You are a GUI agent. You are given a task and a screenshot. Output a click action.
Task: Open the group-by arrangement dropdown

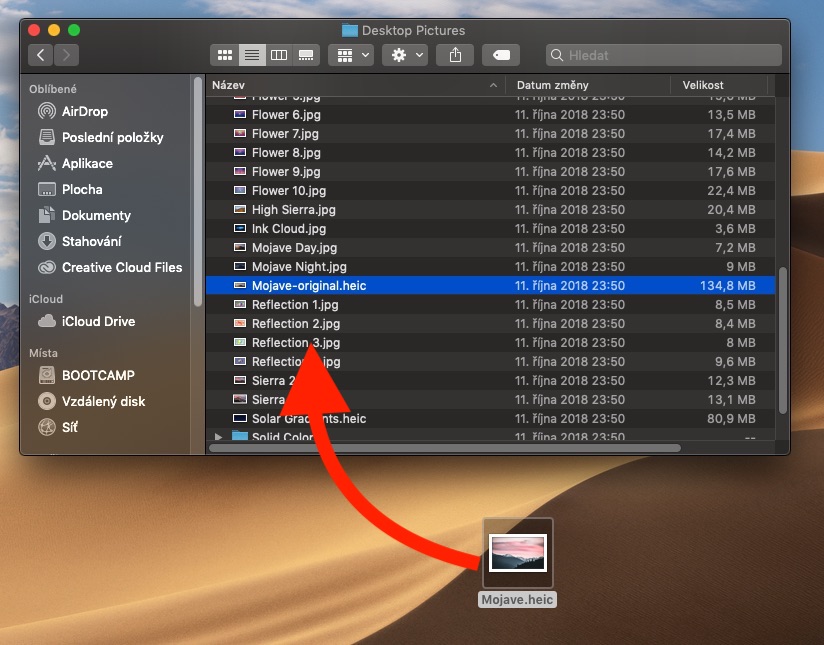pyautogui.click(x=352, y=55)
